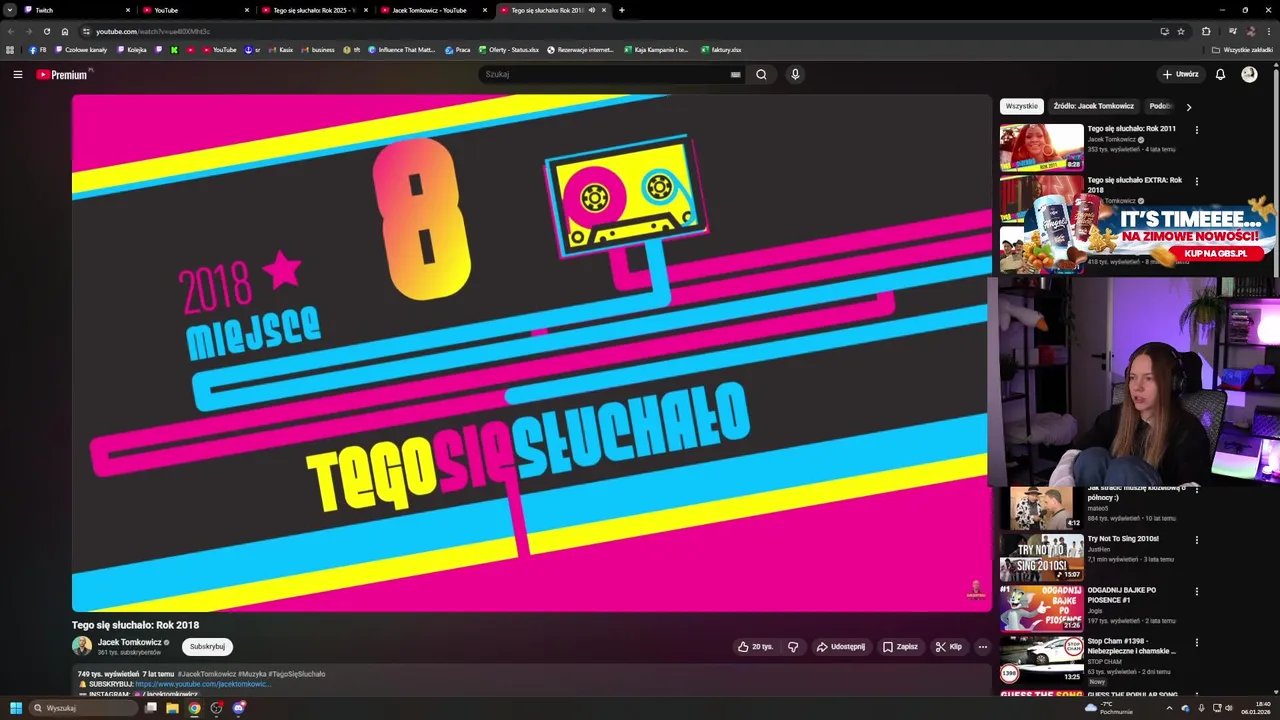Select the Wszystkie filter chip
1280x720 pixels.
pos(1022,106)
